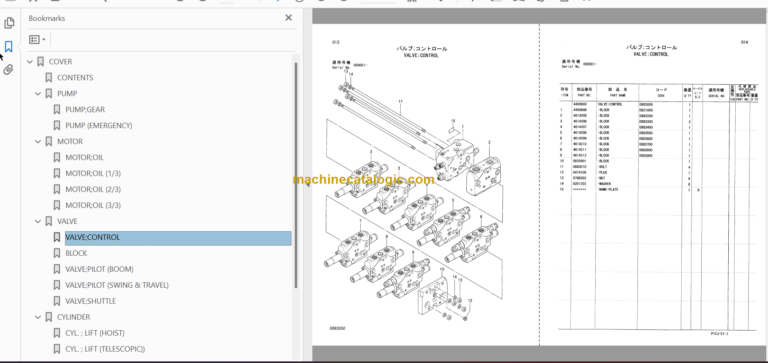Open PUMP (EMERGENCY) bookmark
The height and width of the screenshot is (363, 768).
(98, 125)
